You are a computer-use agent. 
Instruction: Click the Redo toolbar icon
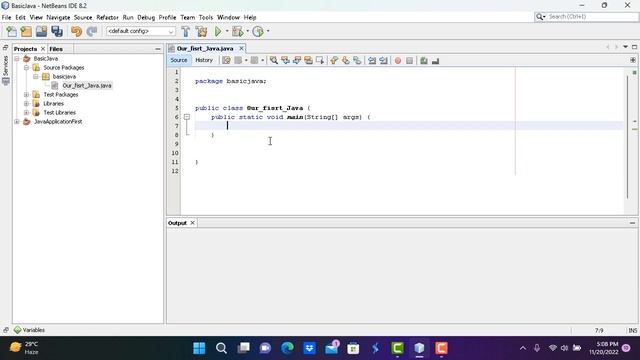[92, 31]
